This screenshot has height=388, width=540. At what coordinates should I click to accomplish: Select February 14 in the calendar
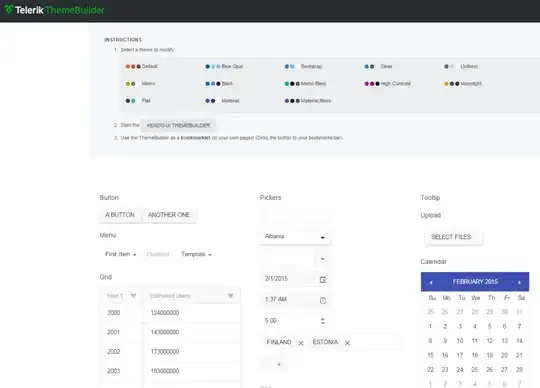click(x=519, y=340)
